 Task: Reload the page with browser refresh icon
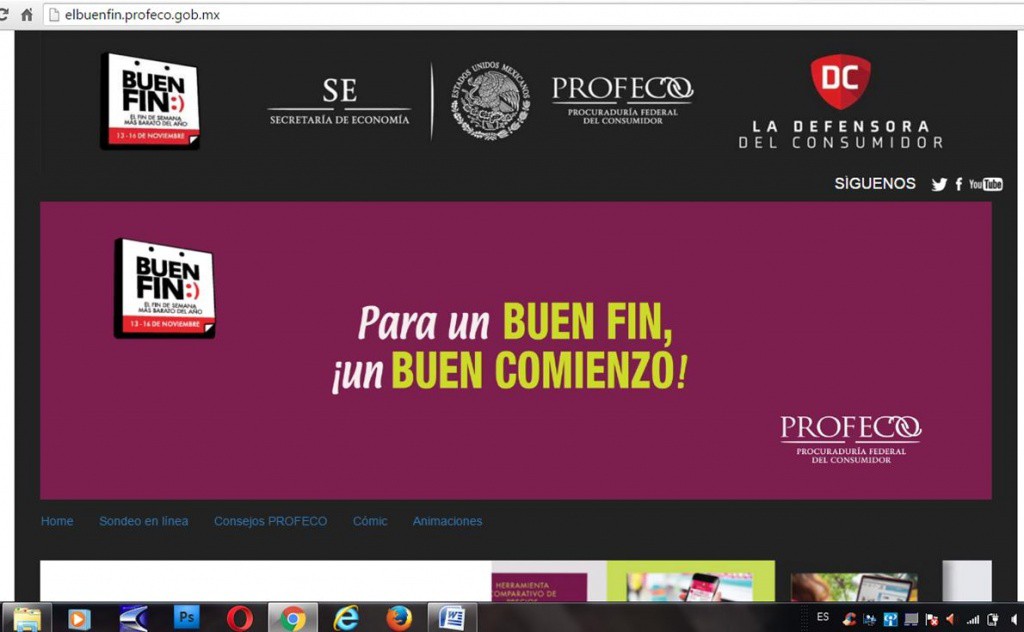click(x=3, y=14)
